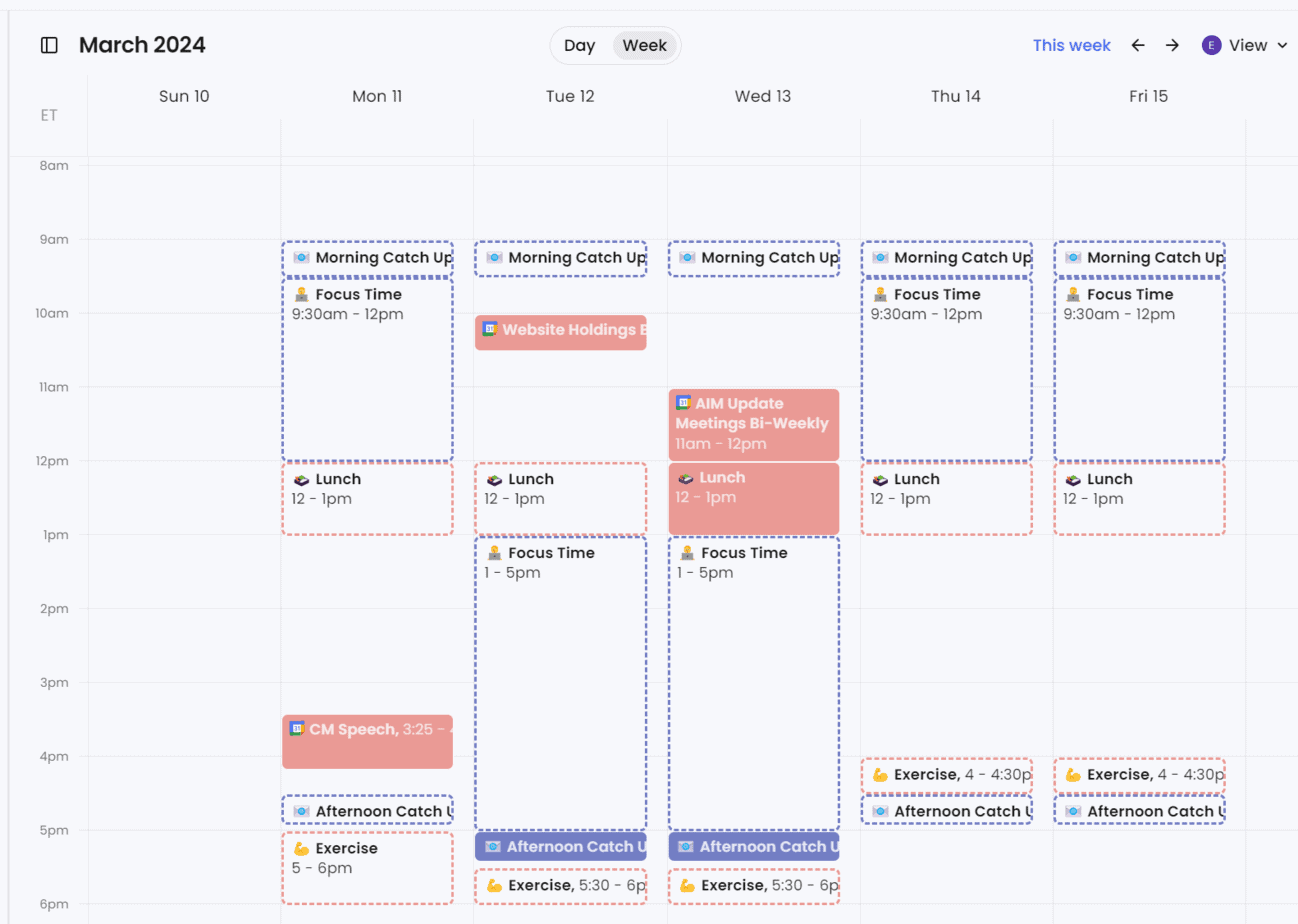Go to next week arrow
The width and height of the screenshot is (1298, 924).
click(1172, 45)
